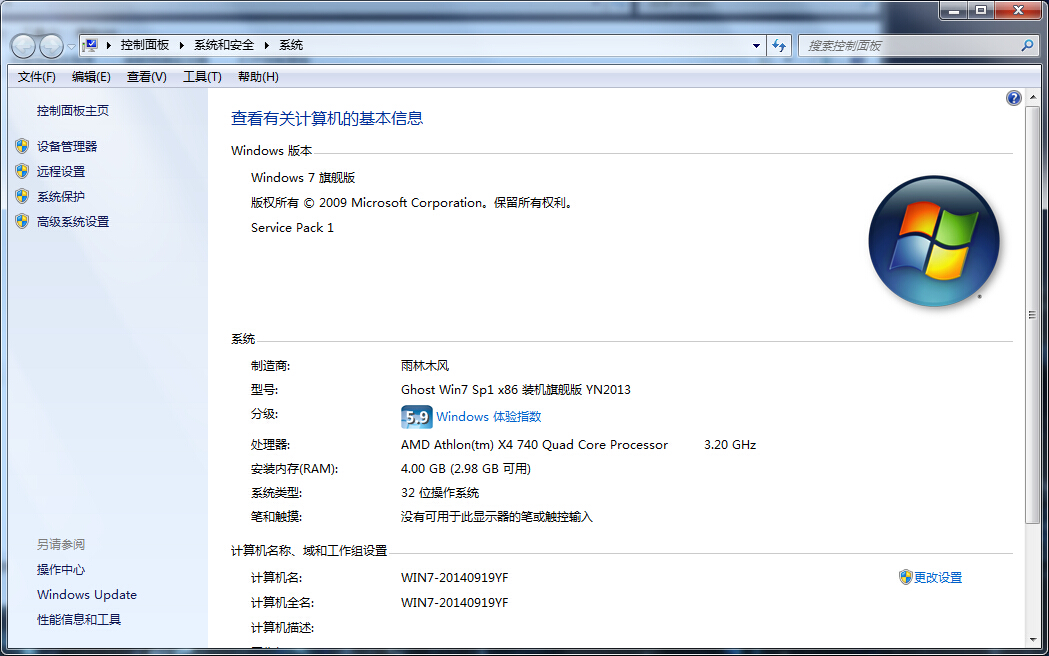Viewport: 1049px width, 656px height.
Task: Click the Back navigation arrow button
Action: (x=23, y=46)
